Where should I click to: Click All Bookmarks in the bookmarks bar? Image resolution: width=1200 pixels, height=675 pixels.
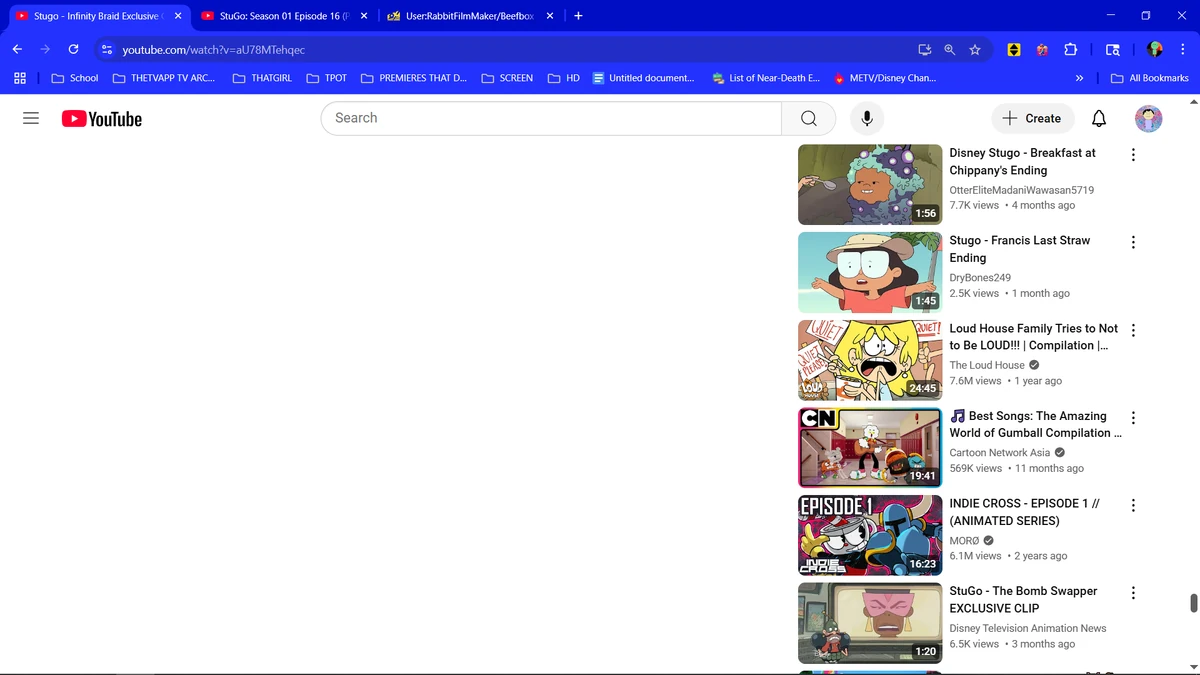tap(1149, 77)
